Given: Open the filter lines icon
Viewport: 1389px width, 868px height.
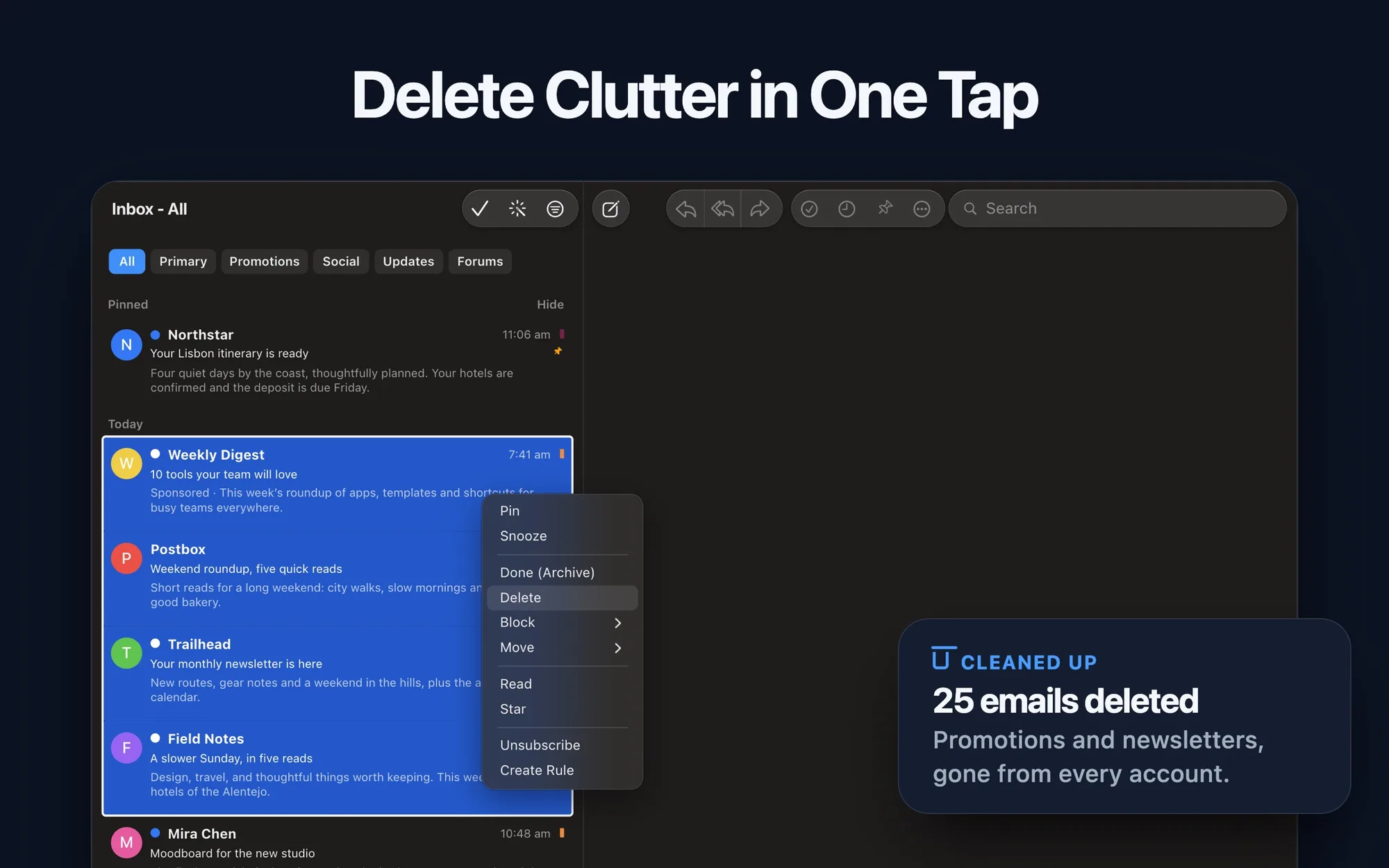Looking at the screenshot, I should tap(555, 208).
